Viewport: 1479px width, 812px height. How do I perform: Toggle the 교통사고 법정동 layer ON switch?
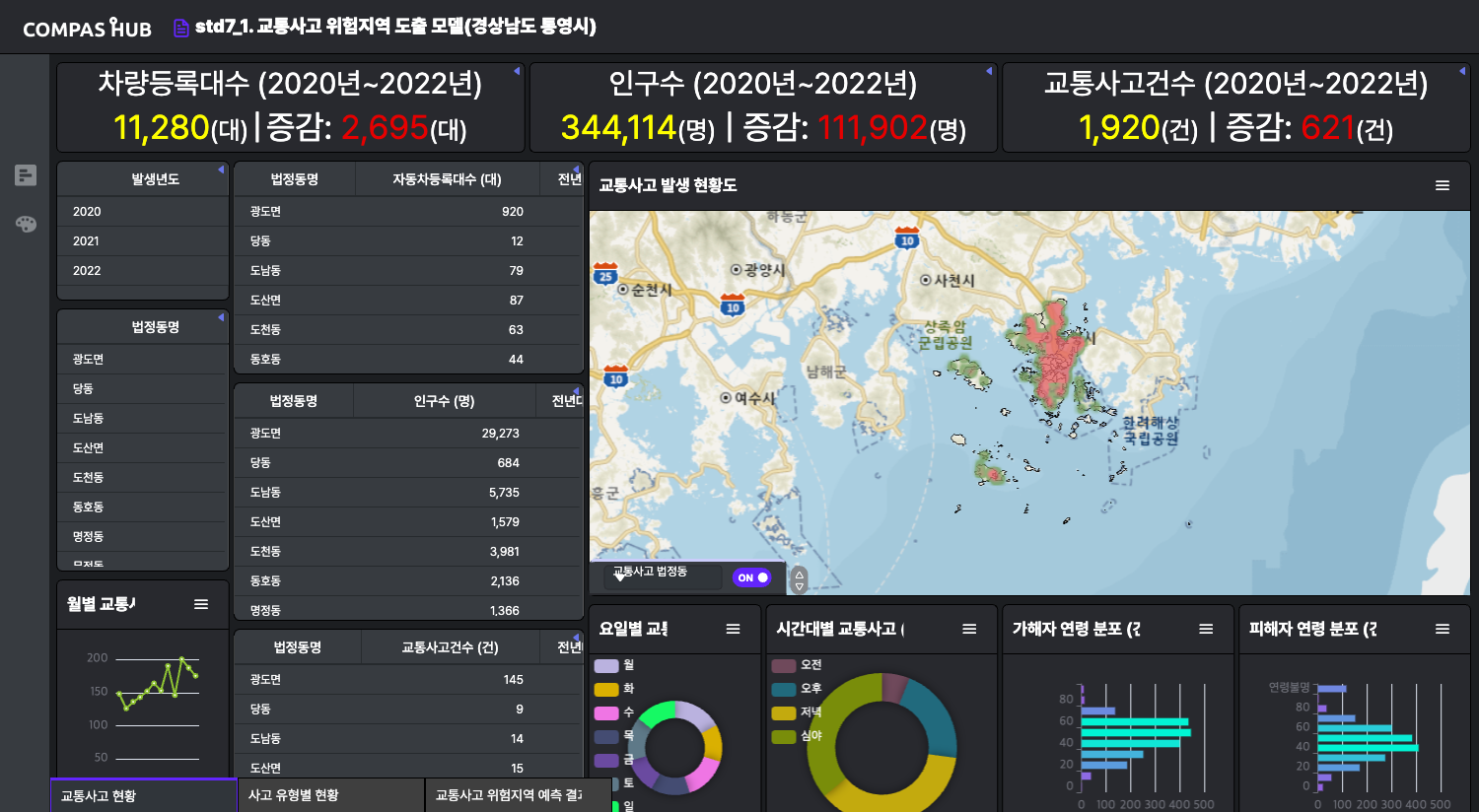752,577
